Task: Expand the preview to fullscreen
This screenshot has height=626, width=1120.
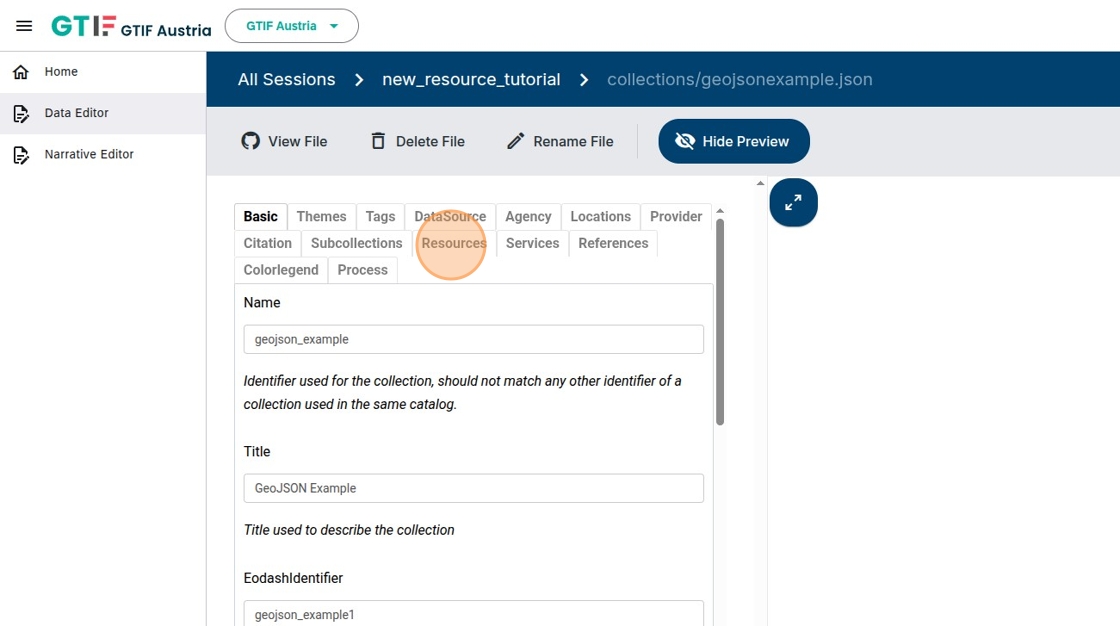Action: [x=793, y=202]
